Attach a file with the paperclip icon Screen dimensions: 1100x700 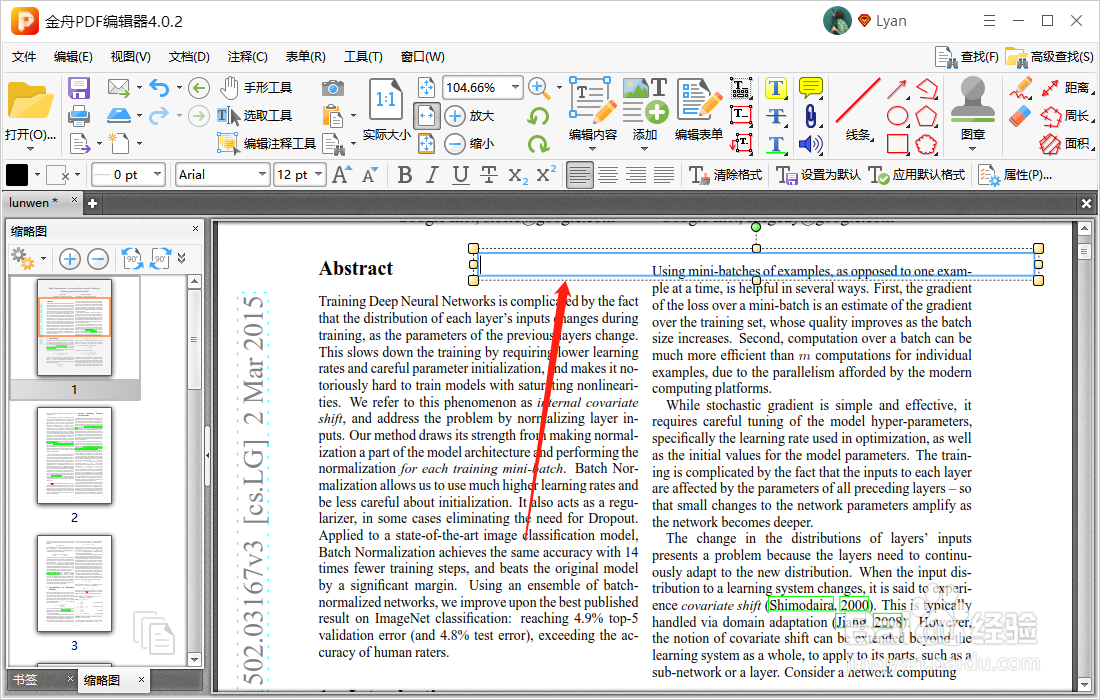pos(810,116)
